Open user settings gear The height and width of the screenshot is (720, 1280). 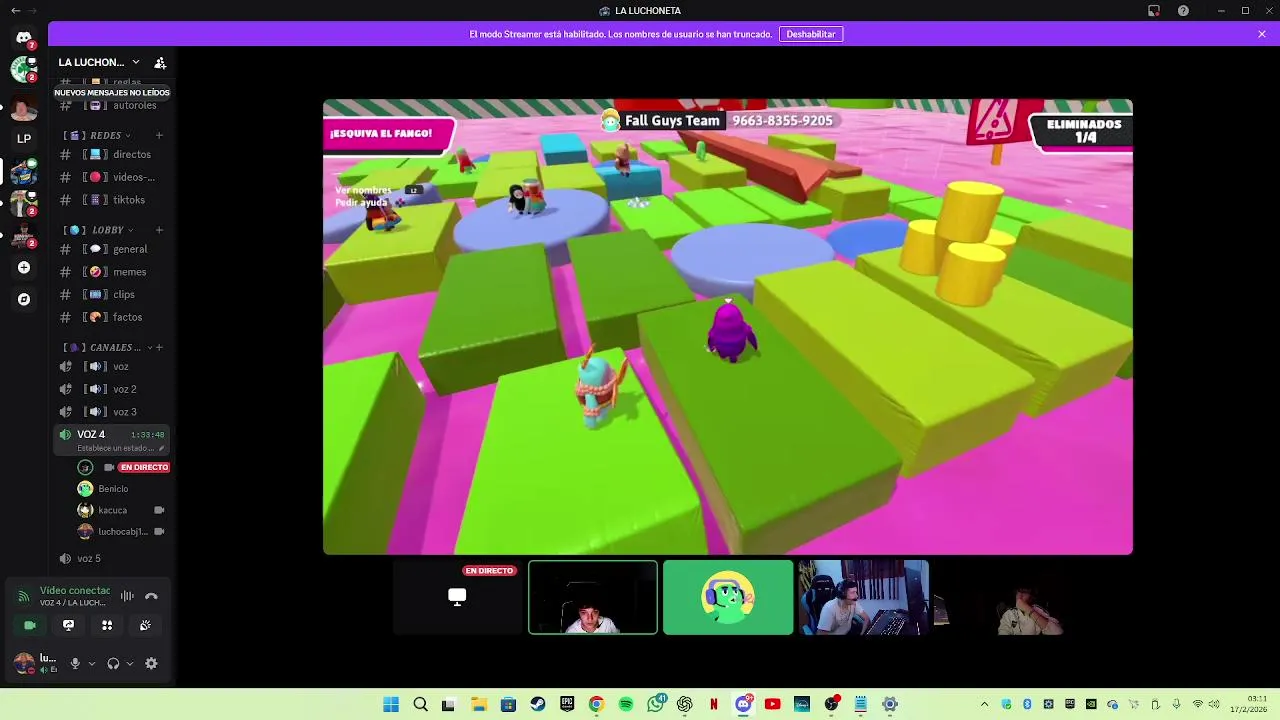pyautogui.click(x=151, y=663)
